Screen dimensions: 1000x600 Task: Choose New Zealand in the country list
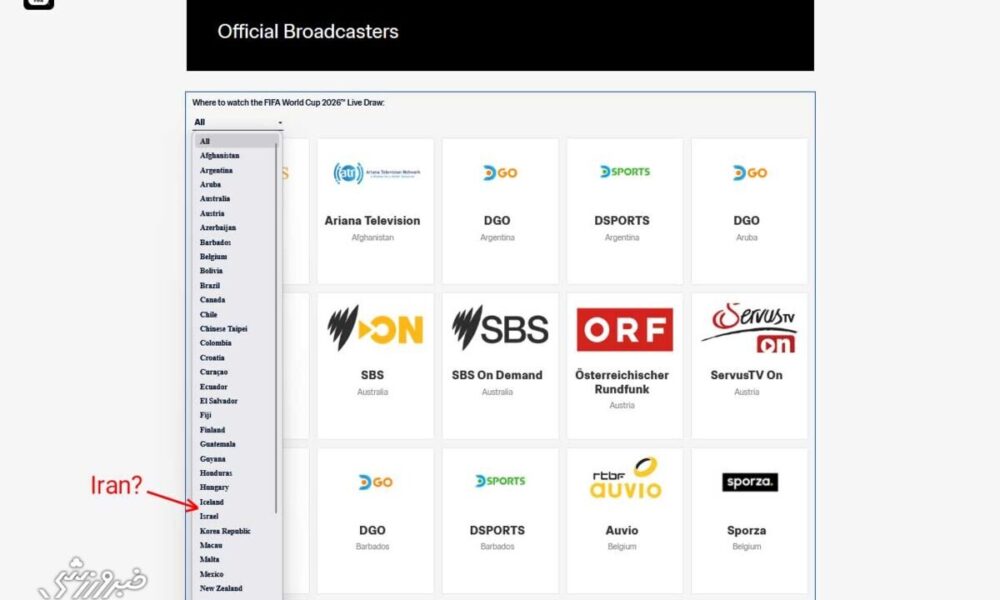click(221, 588)
